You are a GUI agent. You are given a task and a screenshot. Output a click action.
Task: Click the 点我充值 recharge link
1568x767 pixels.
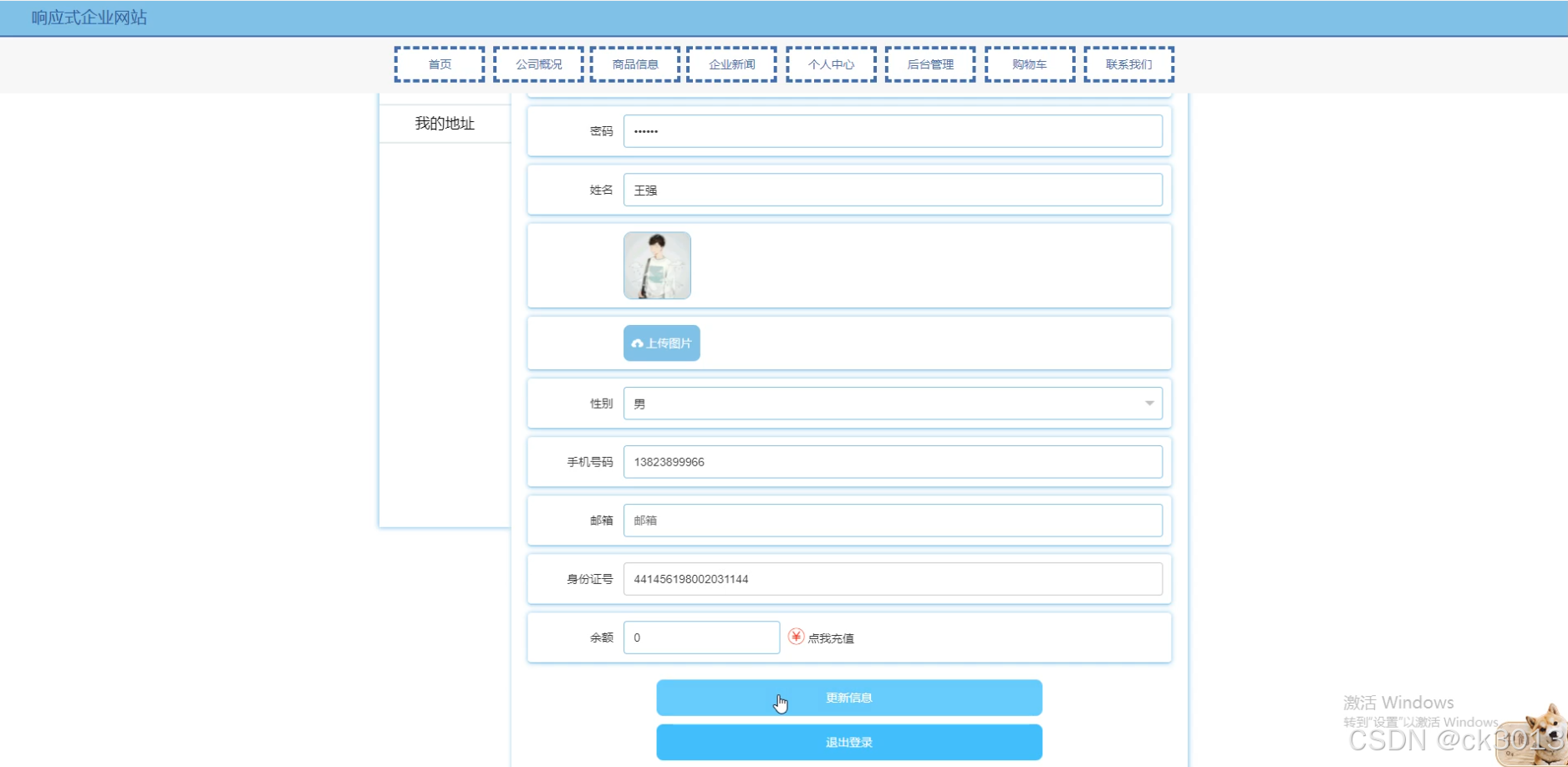click(832, 637)
